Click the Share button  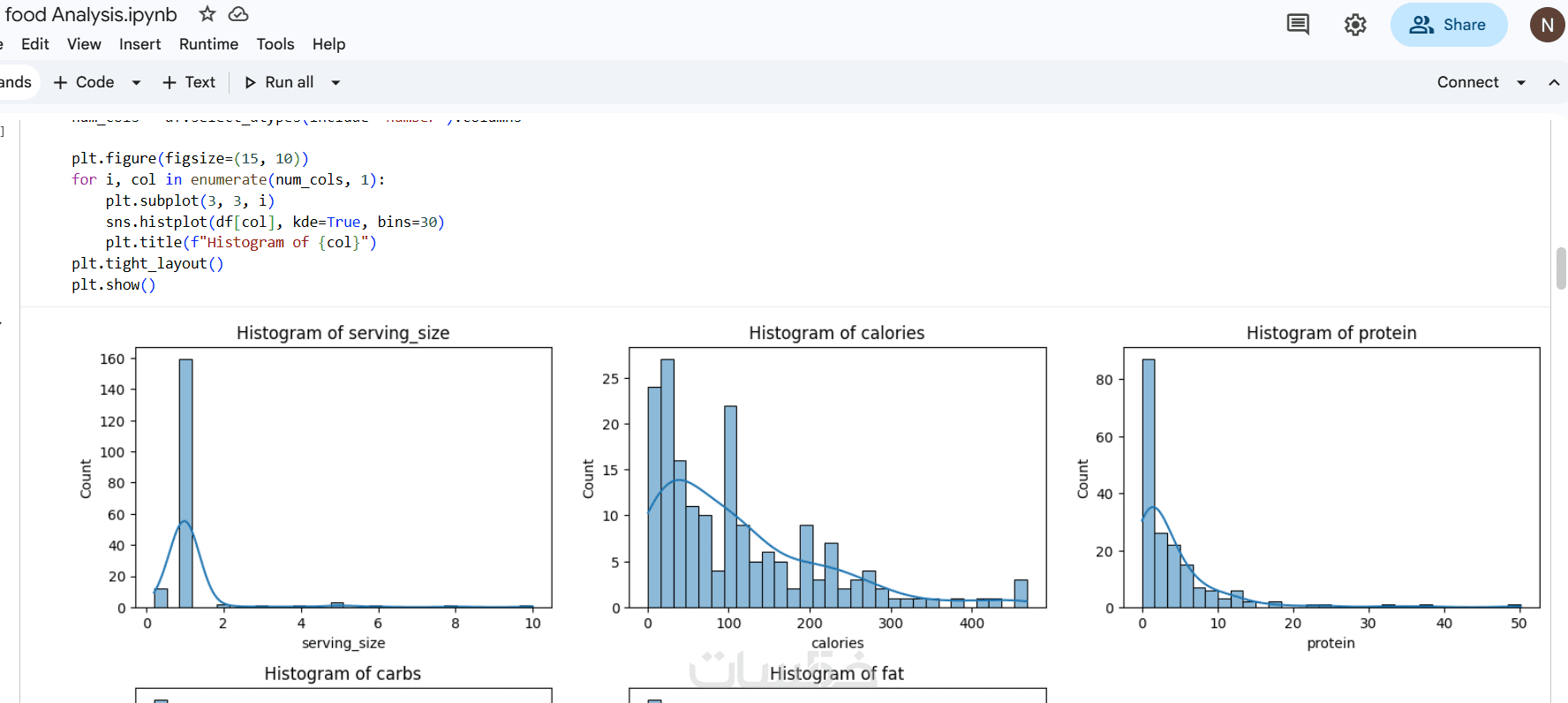tap(1449, 25)
